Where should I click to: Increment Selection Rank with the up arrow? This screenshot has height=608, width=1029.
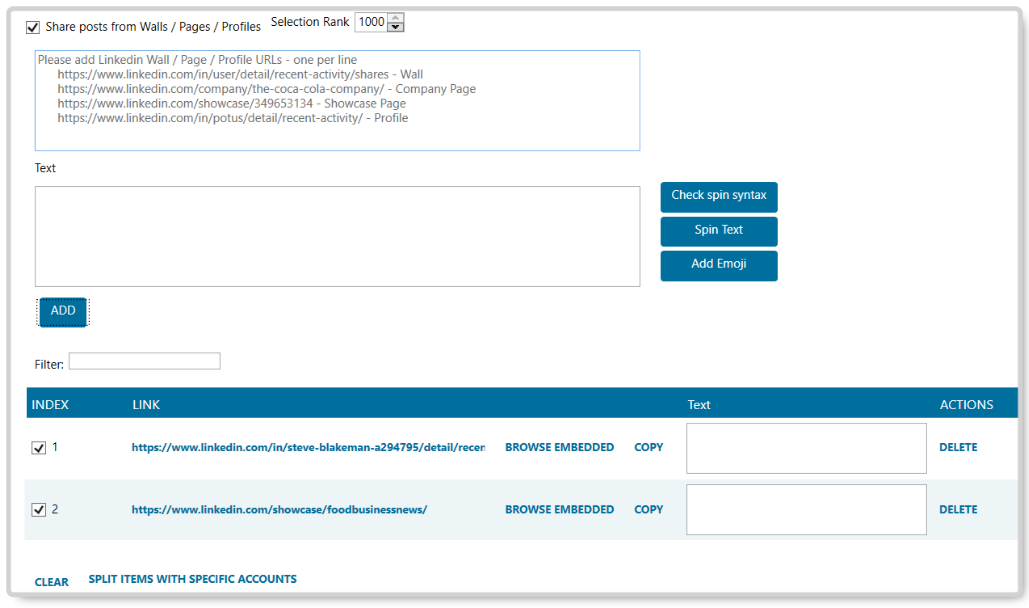tap(395, 17)
